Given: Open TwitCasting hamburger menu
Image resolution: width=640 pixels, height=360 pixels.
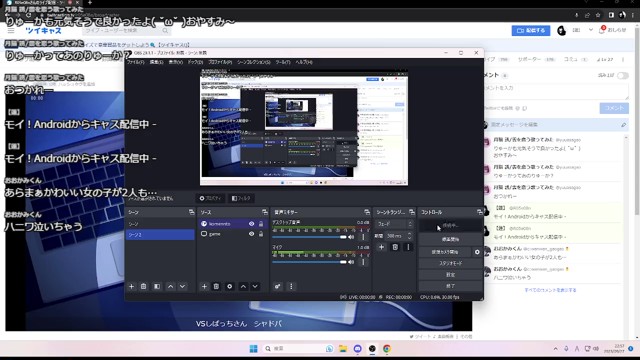Looking at the screenshot, I should [11, 31].
